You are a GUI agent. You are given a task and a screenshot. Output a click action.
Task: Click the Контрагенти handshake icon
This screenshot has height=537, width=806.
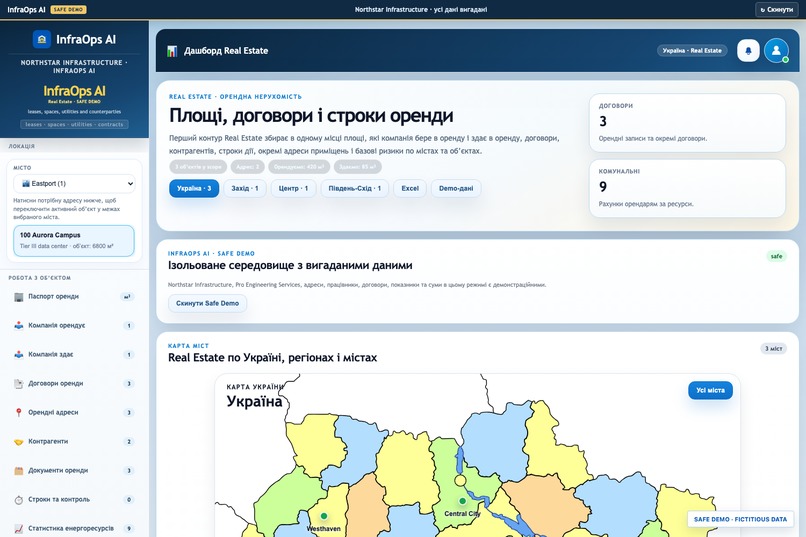click(19, 441)
